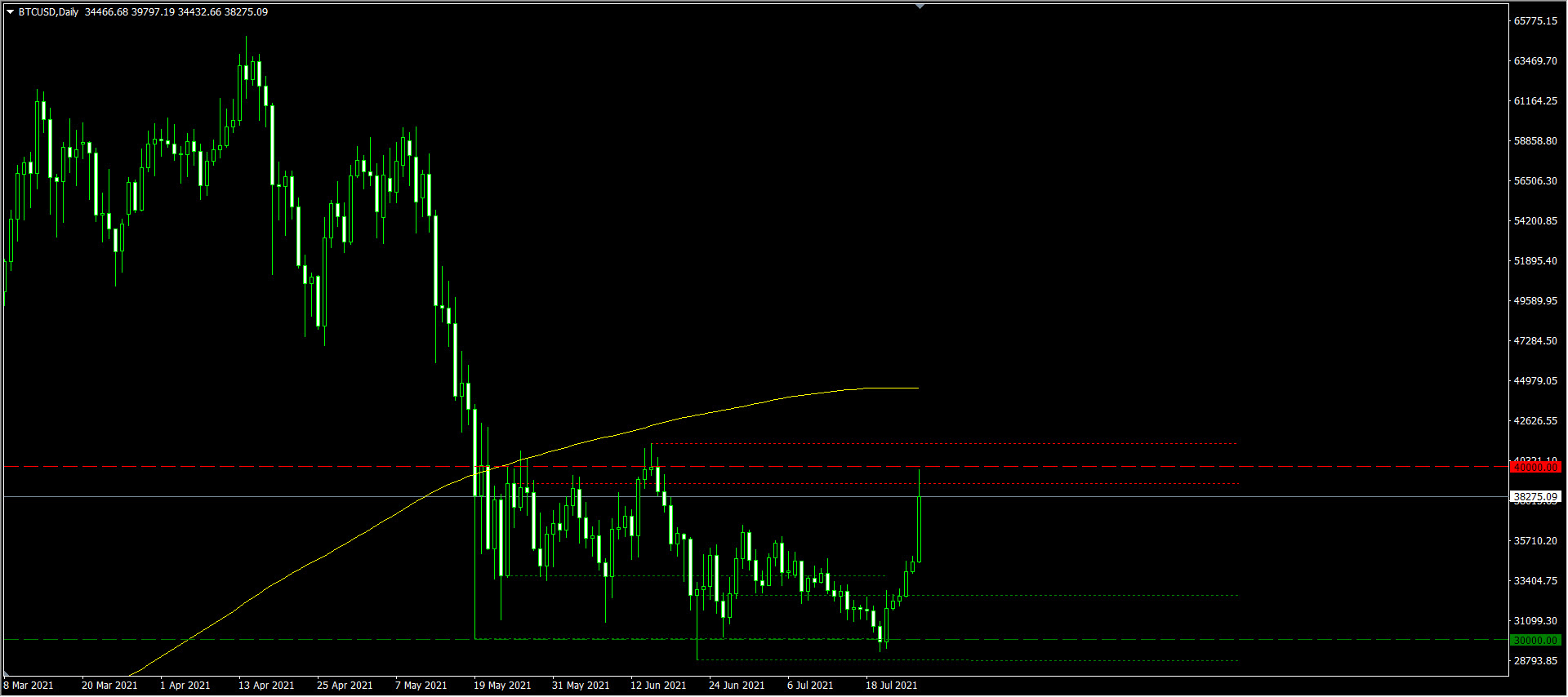Image resolution: width=1568 pixels, height=697 pixels.
Task: Click price scale value 56506.30
Action: click(x=1535, y=181)
